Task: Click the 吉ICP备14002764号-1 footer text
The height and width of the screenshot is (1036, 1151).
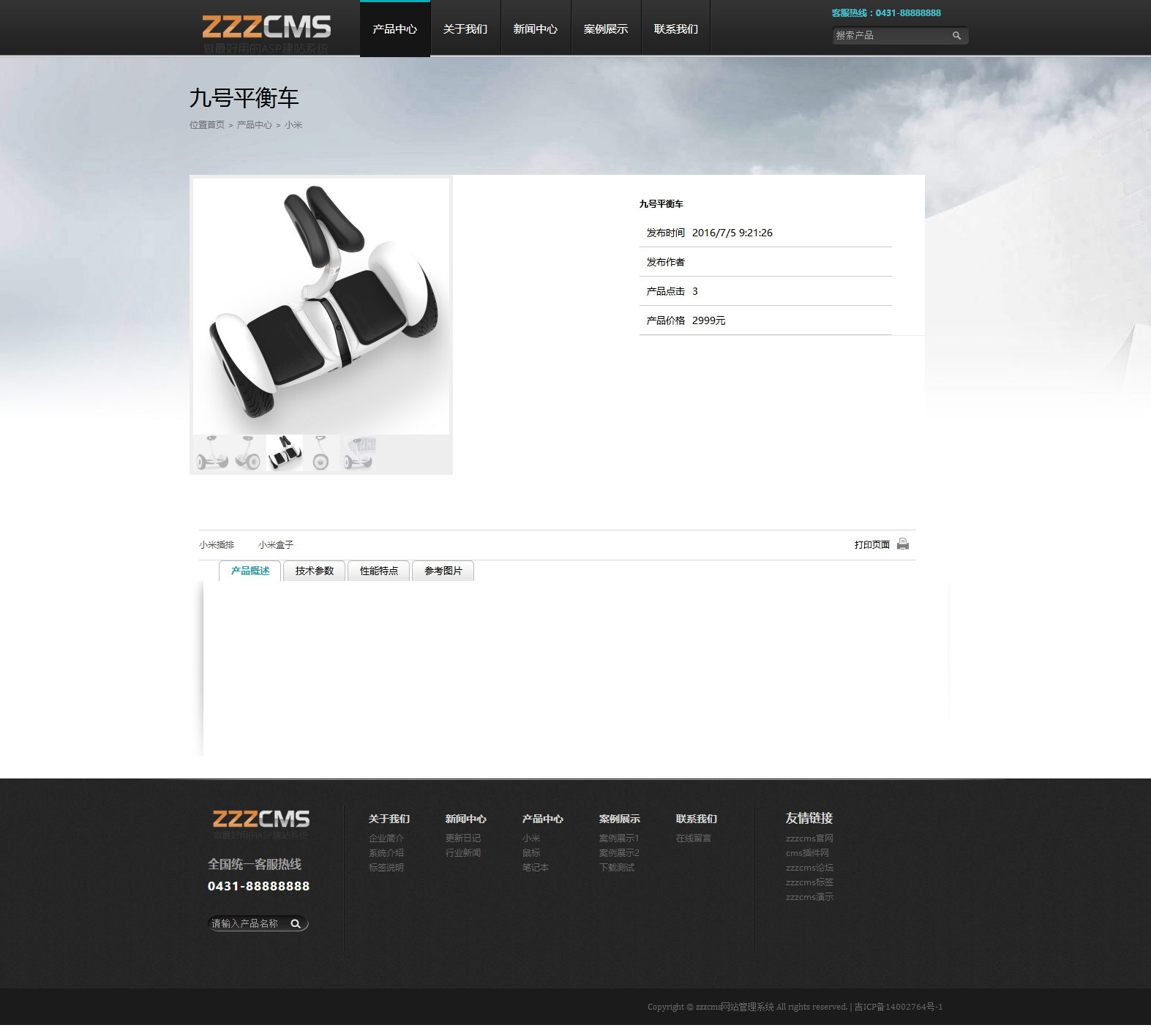Action: (x=899, y=1007)
